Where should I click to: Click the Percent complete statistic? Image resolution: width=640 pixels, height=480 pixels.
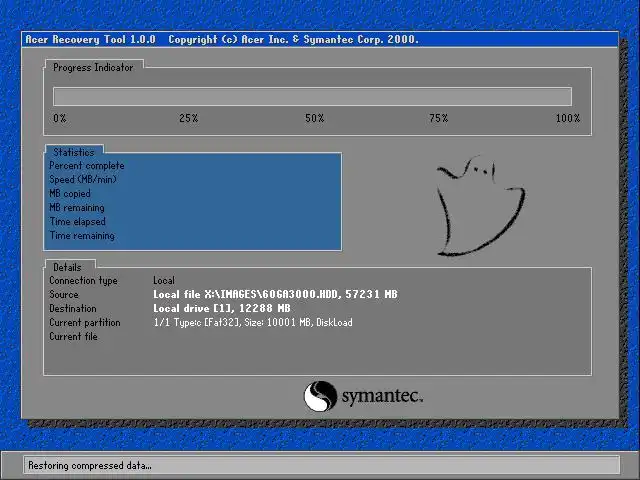pyautogui.click(x=87, y=166)
